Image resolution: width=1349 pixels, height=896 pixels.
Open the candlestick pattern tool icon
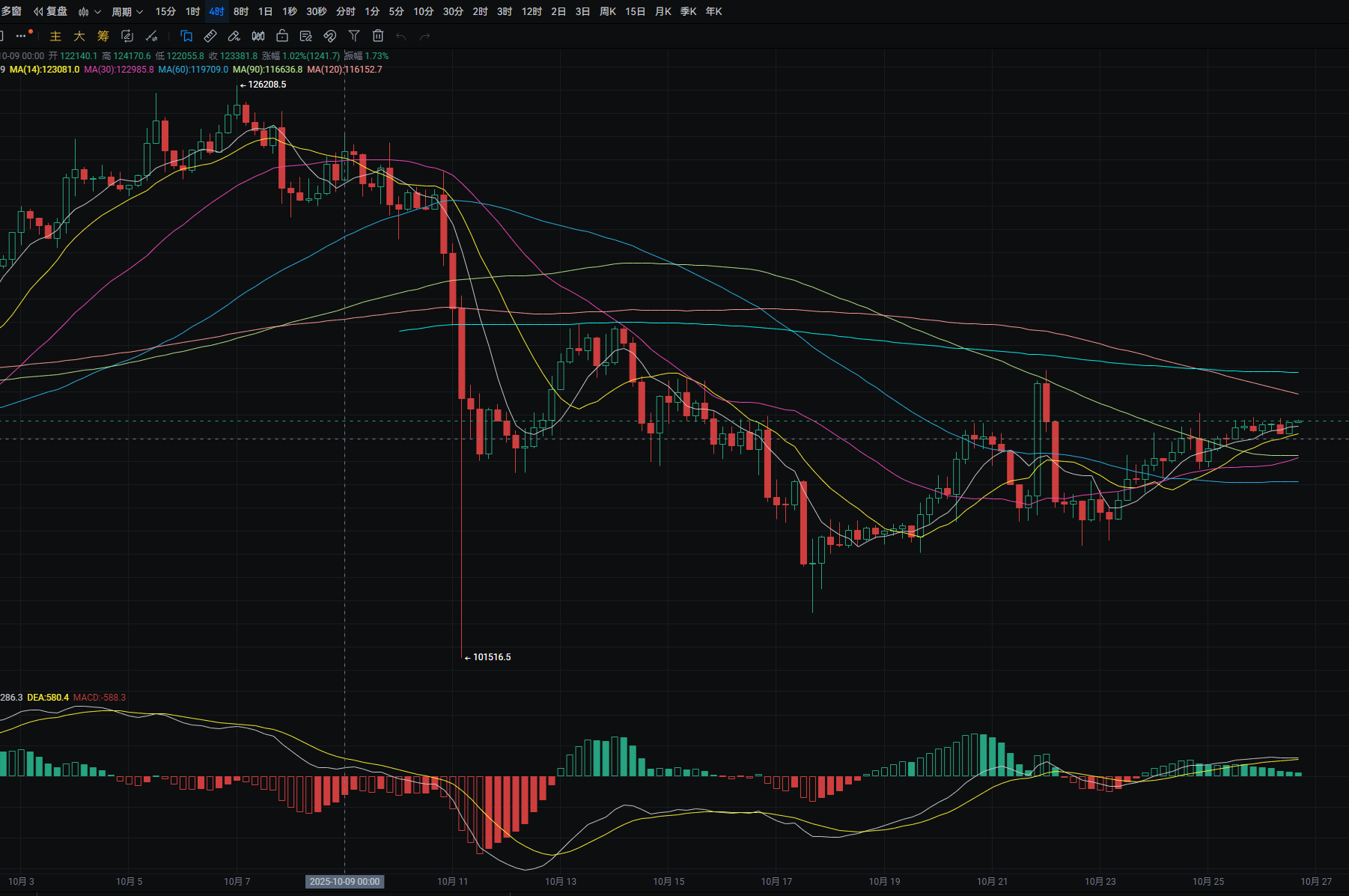pyautogui.click(x=258, y=36)
